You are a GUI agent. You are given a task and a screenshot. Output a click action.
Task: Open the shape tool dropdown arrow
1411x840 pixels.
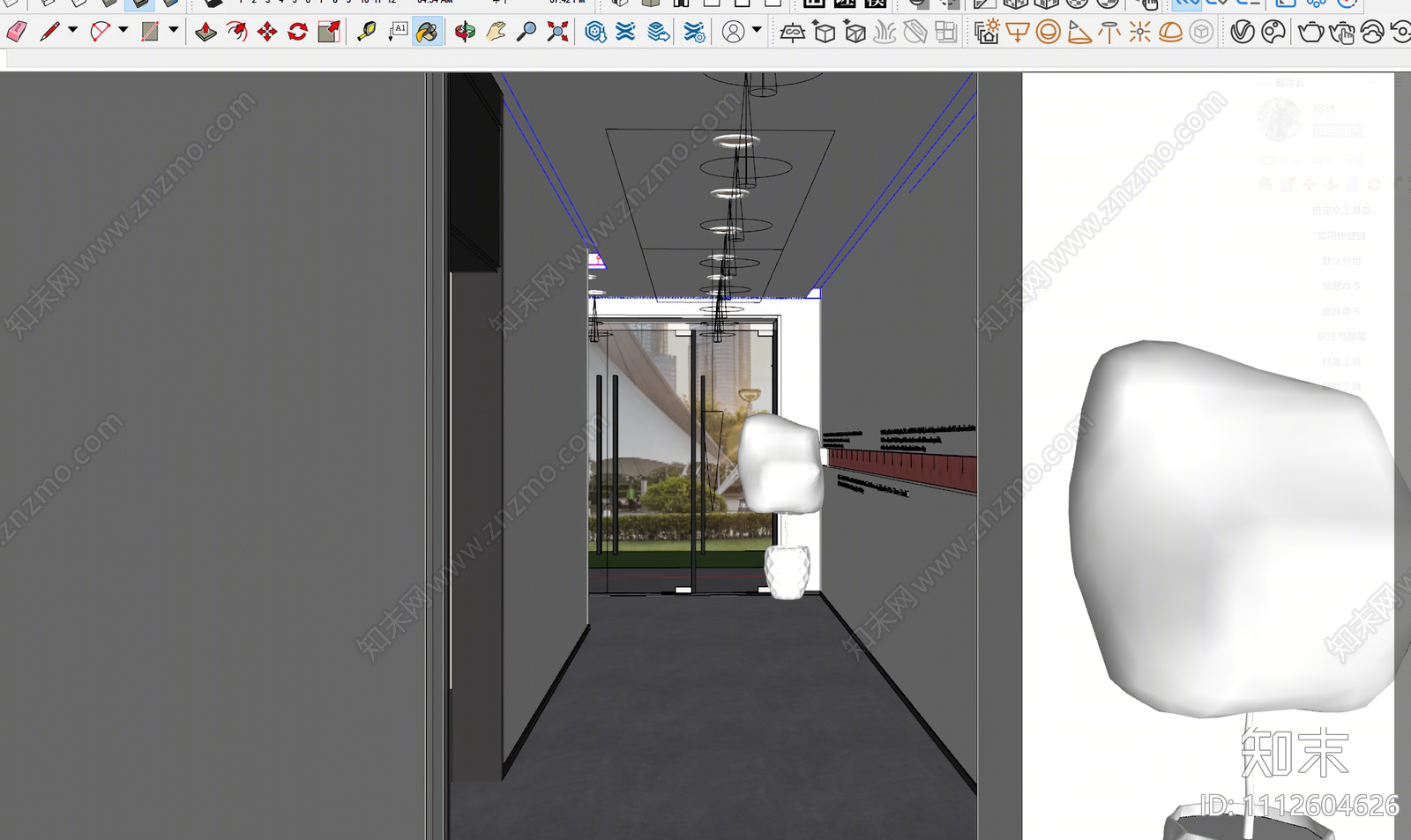[x=174, y=31]
